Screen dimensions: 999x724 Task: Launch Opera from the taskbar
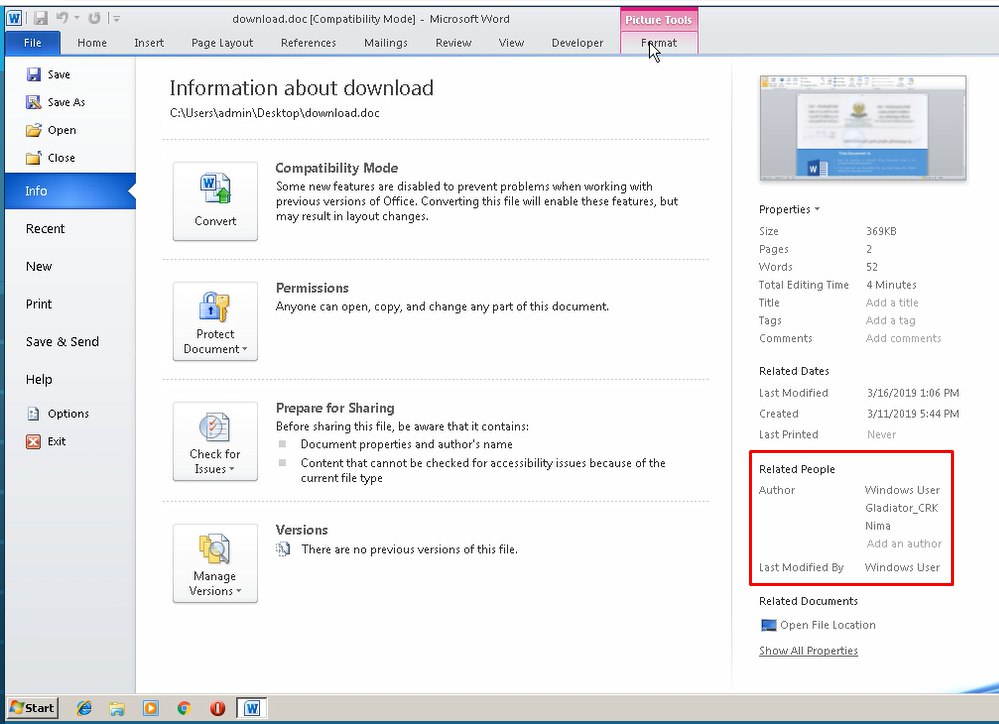(x=217, y=708)
